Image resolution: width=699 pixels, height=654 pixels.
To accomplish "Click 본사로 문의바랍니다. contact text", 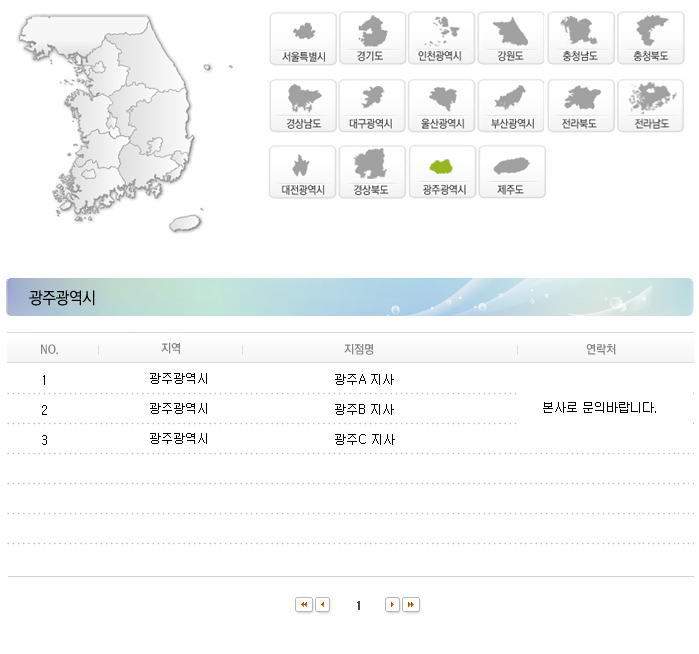I will (x=600, y=407).
